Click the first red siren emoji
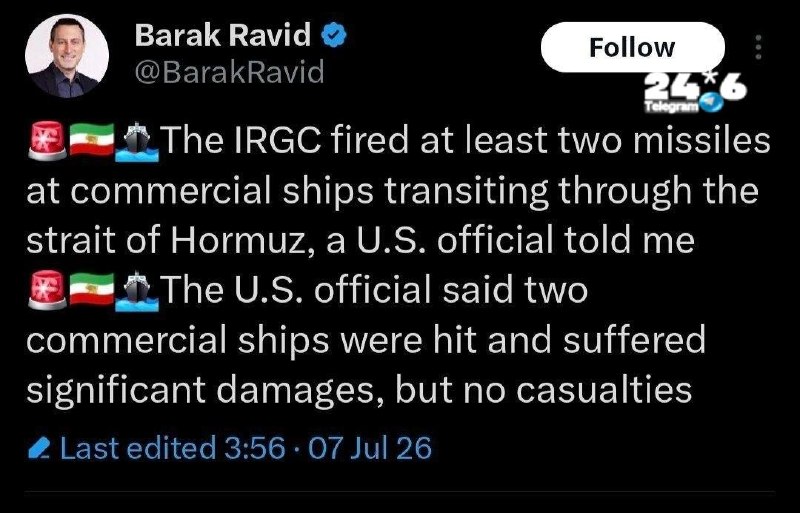The image size is (800, 513). point(47,141)
